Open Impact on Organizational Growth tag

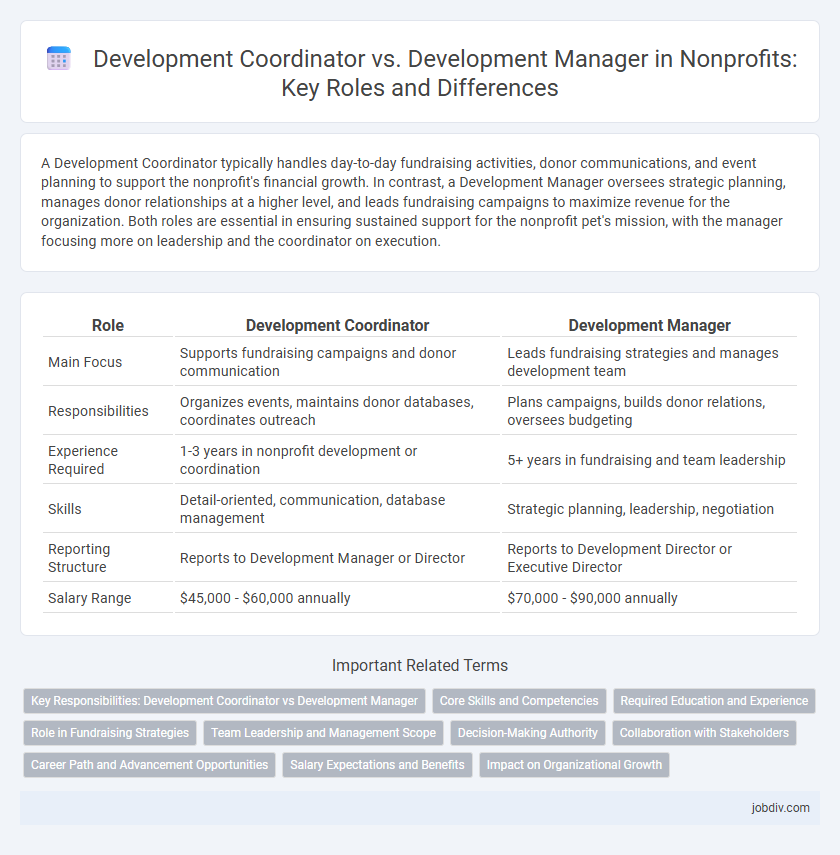point(574,764)
